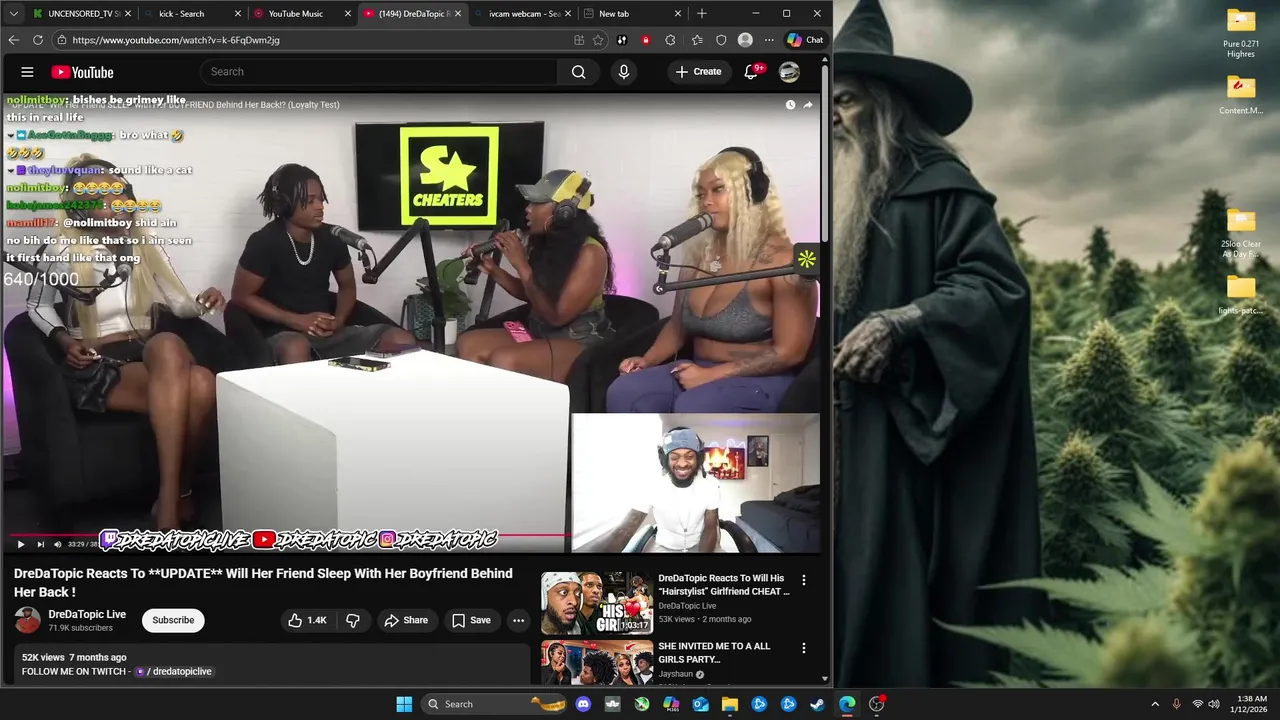Bookmark this page with the star icon
This screenshot has height=720, width=1280.
pos(598,40)
